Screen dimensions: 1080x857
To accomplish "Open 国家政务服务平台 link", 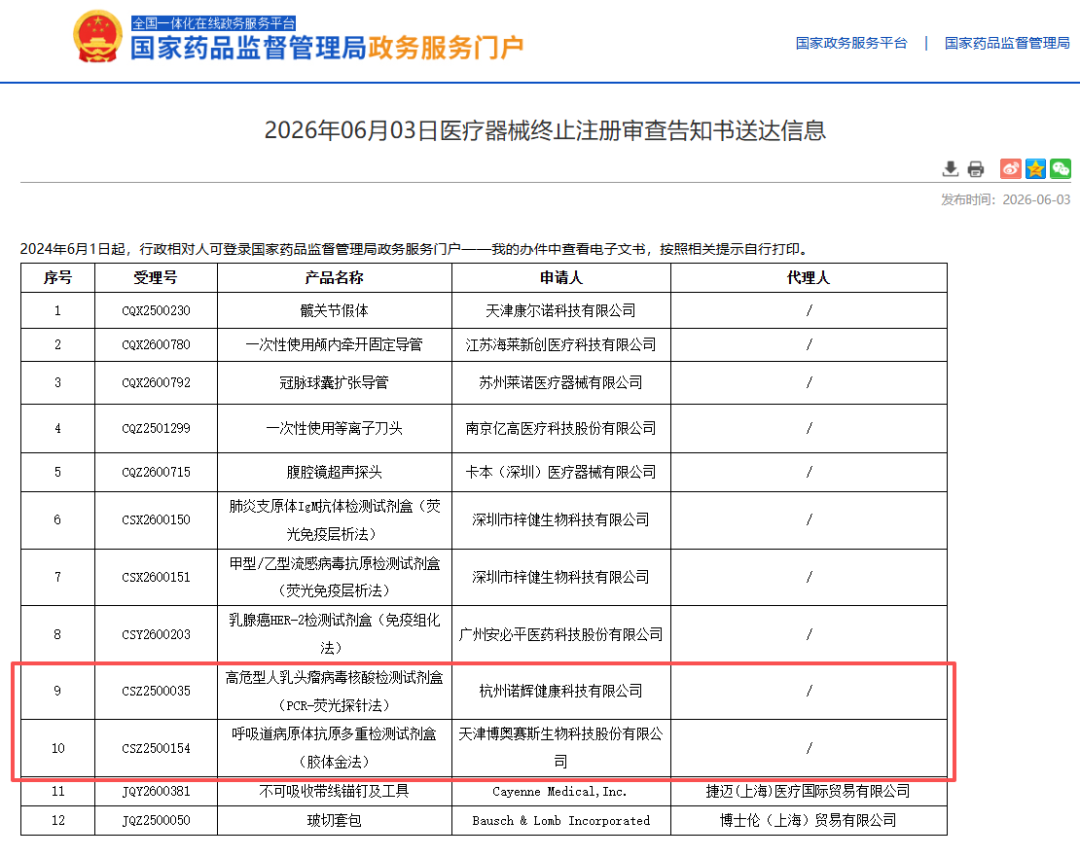I will pyautogui.click(x=851, y=43).
